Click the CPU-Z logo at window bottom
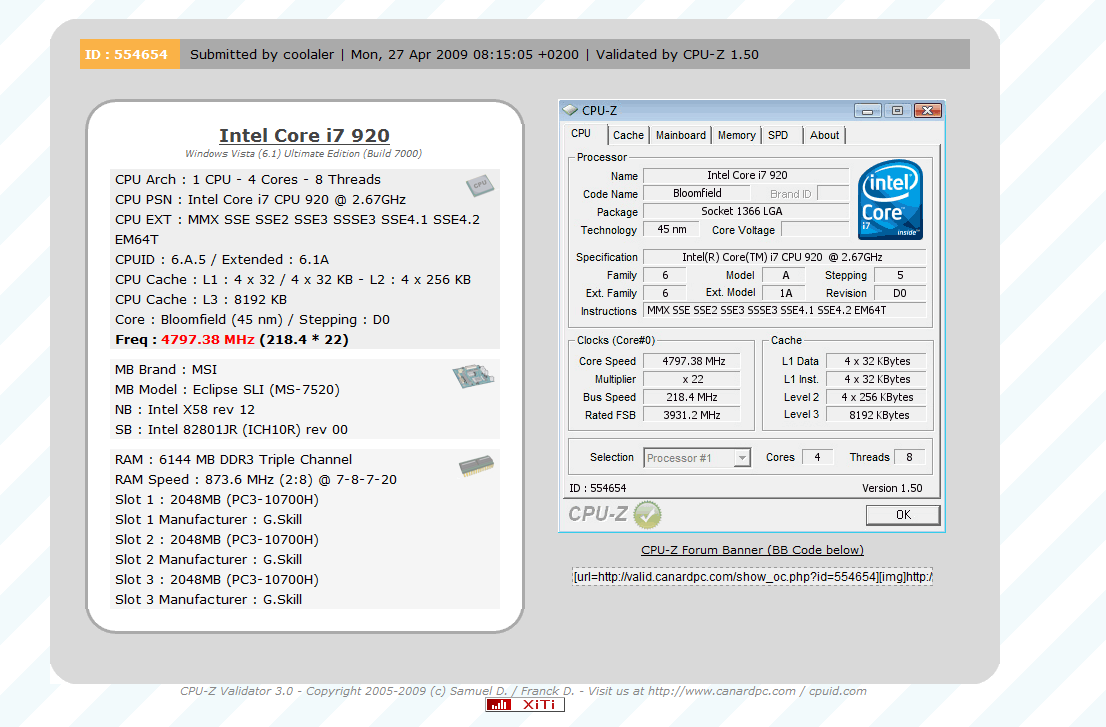The height and width of the screenshot is (727, 1106). [x=600, y=514]
